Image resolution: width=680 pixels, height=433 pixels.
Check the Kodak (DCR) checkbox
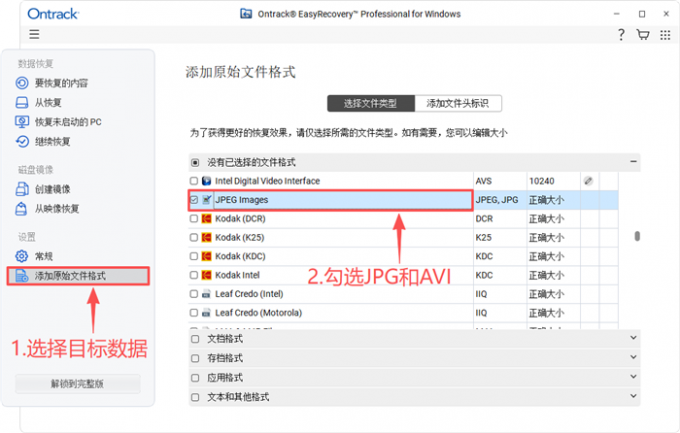tap(194, 219)
